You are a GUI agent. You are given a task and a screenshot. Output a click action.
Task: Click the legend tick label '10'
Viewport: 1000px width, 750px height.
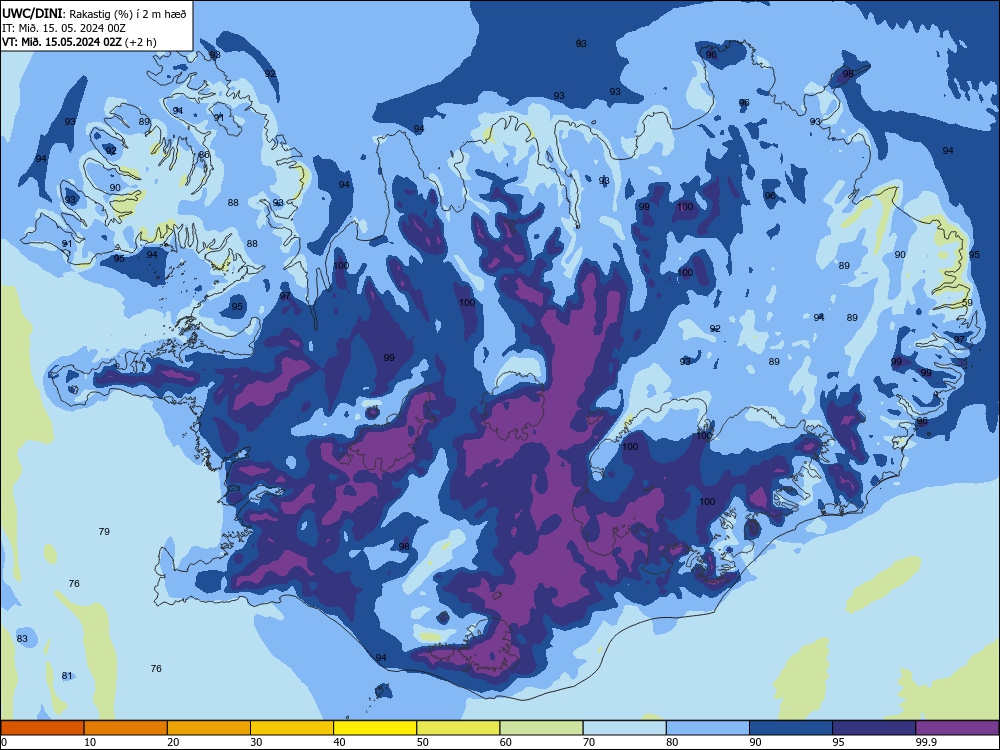(x=90, y=742)
